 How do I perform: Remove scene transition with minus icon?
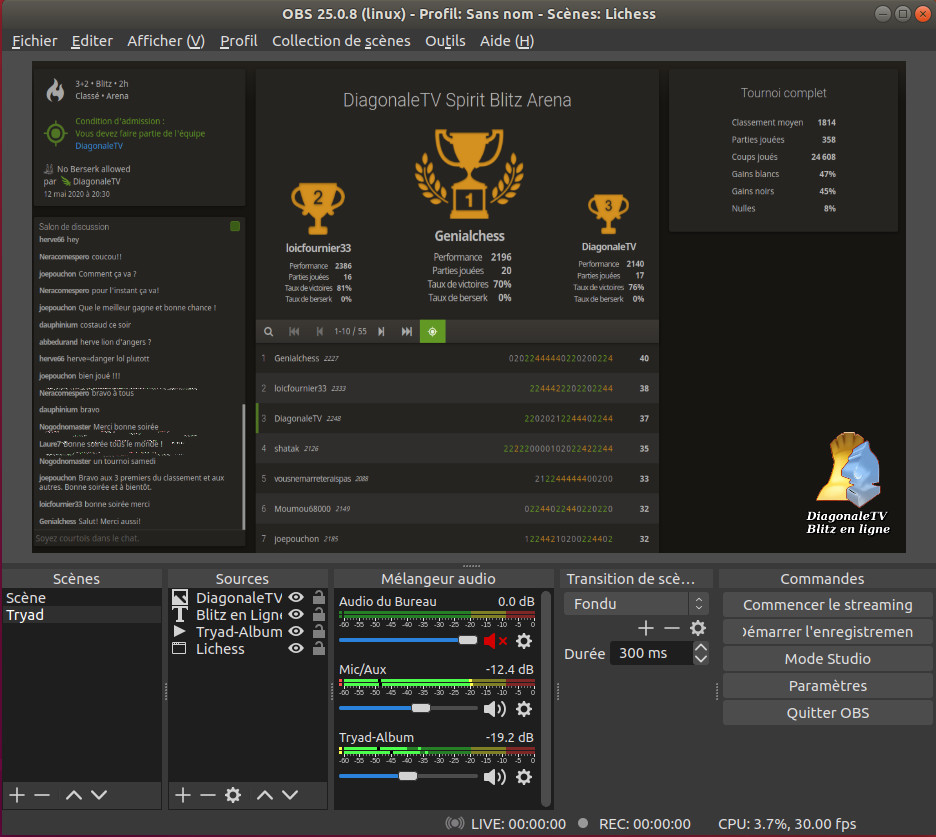tap(672, 628)
